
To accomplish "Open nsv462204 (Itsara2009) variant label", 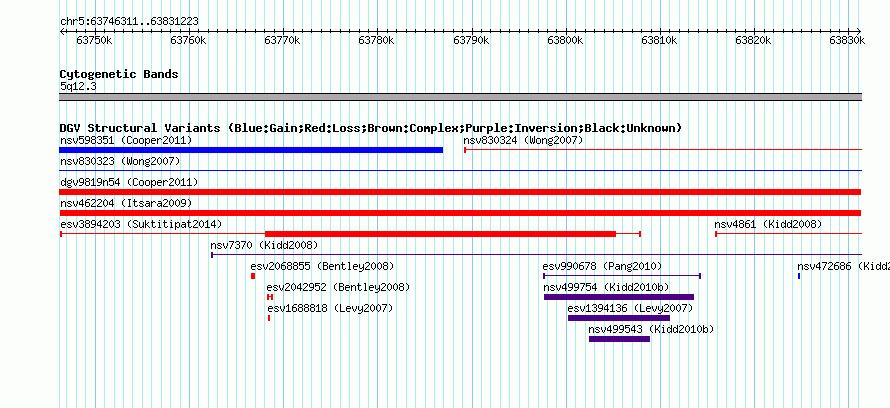I will 126,203.
